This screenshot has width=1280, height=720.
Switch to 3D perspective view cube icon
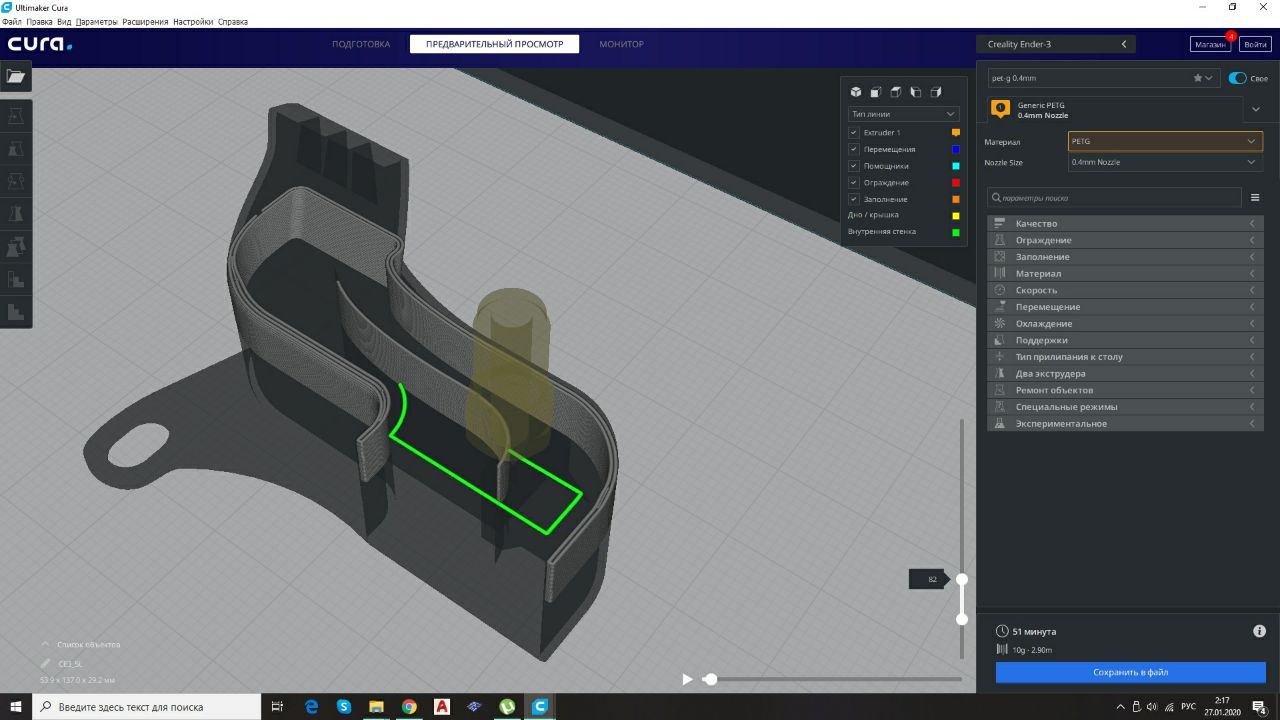856,92
